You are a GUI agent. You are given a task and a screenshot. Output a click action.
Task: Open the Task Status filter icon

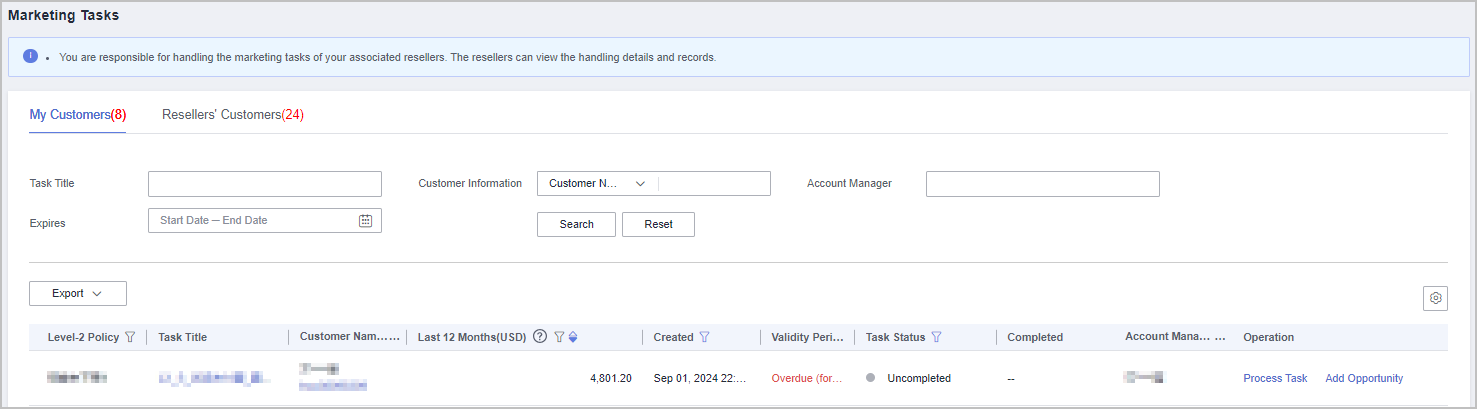pos(937,337)
